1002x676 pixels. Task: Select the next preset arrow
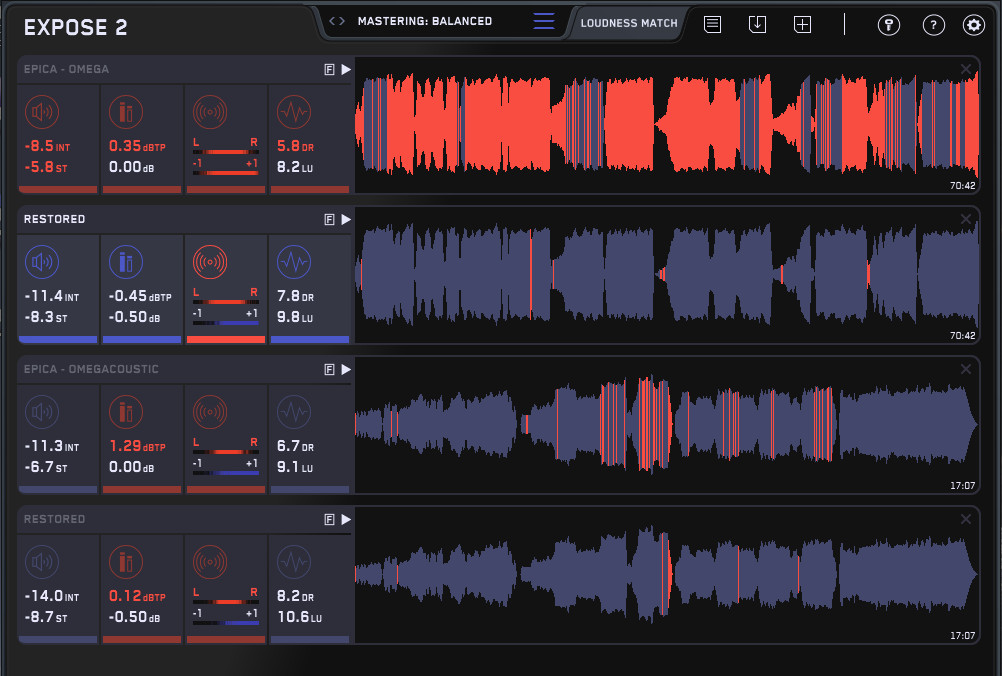coord(342,21)
